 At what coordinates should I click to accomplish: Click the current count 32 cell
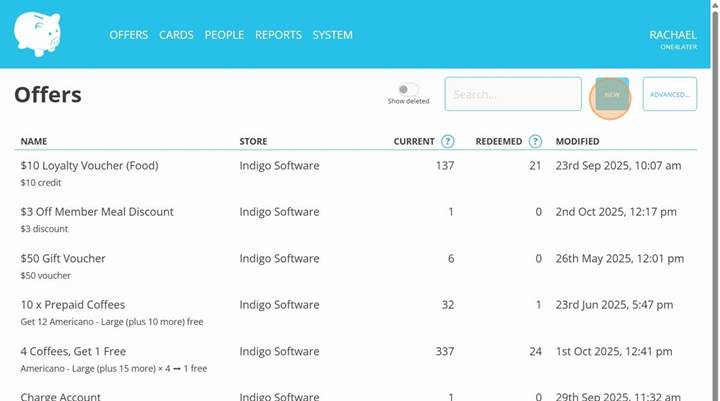pos(448,305)
